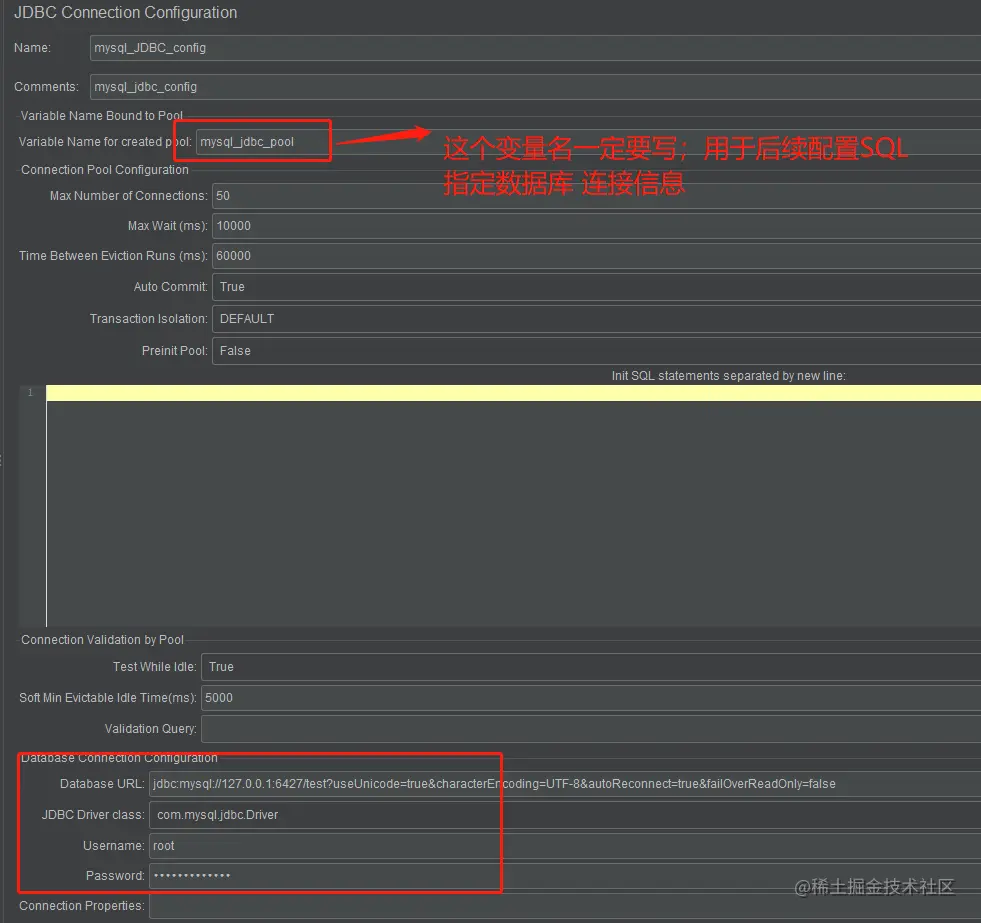Click the JDBC Driver class label

point(93,815)
